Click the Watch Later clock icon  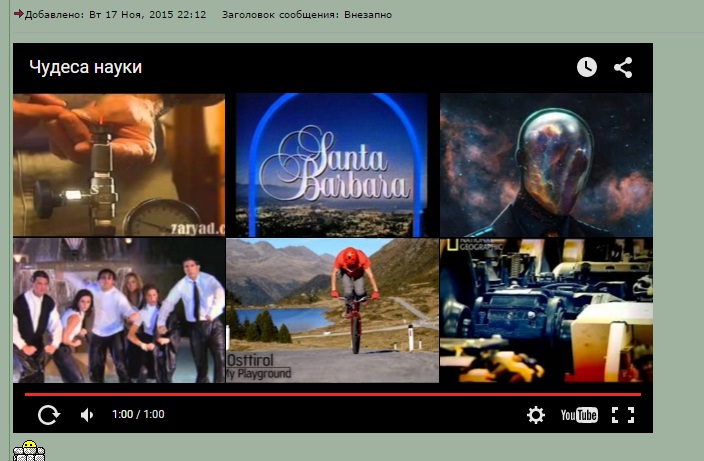586,67
